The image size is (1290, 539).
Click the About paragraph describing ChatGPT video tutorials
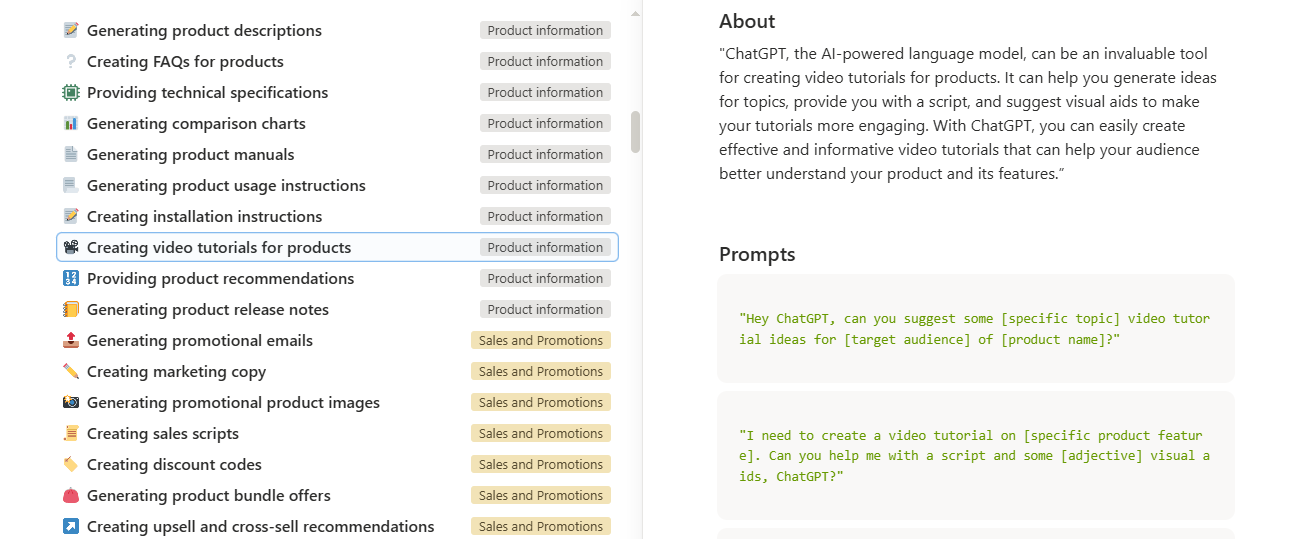[x=968, y=114]
